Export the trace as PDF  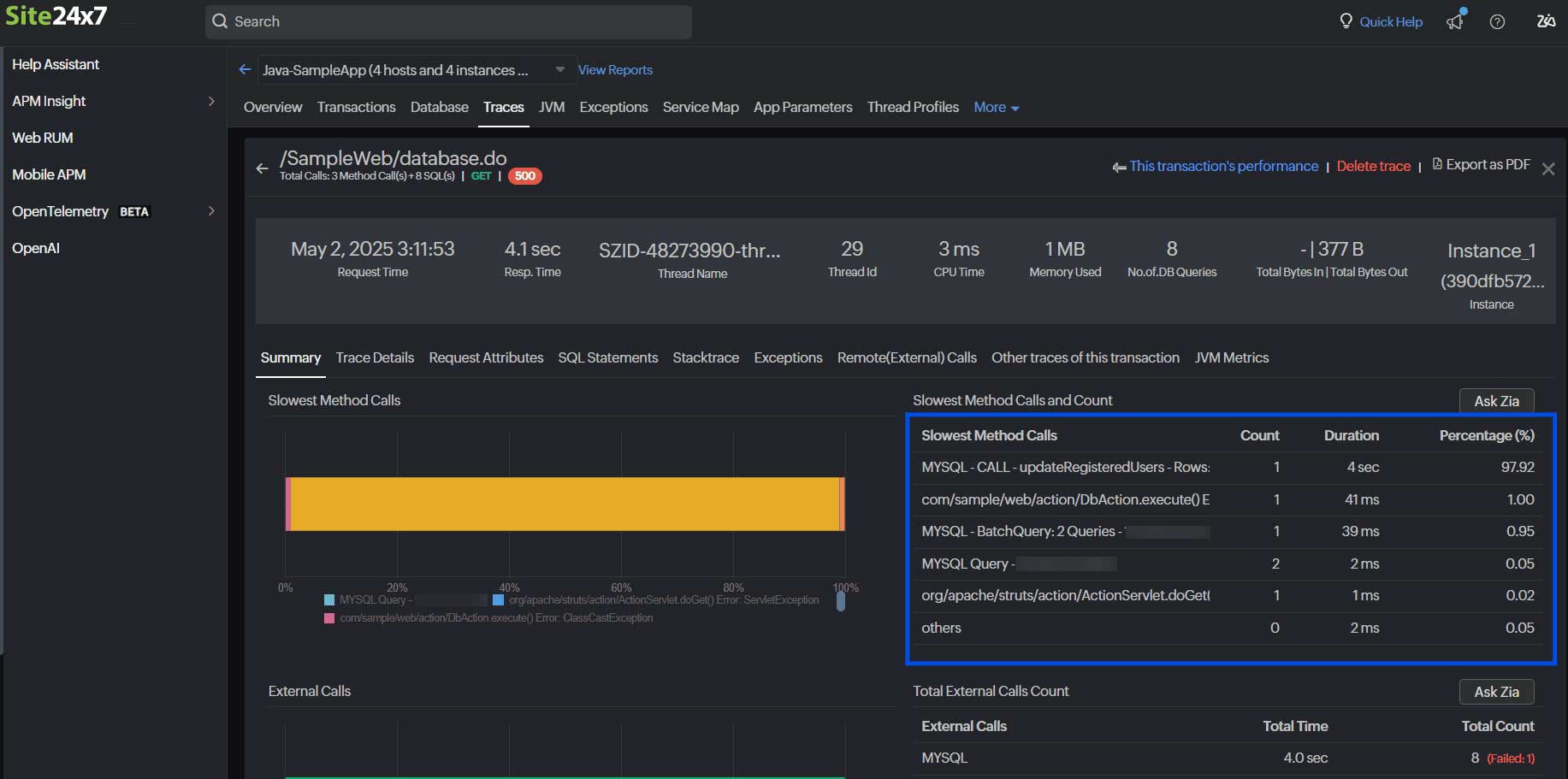pos(1481,165)
